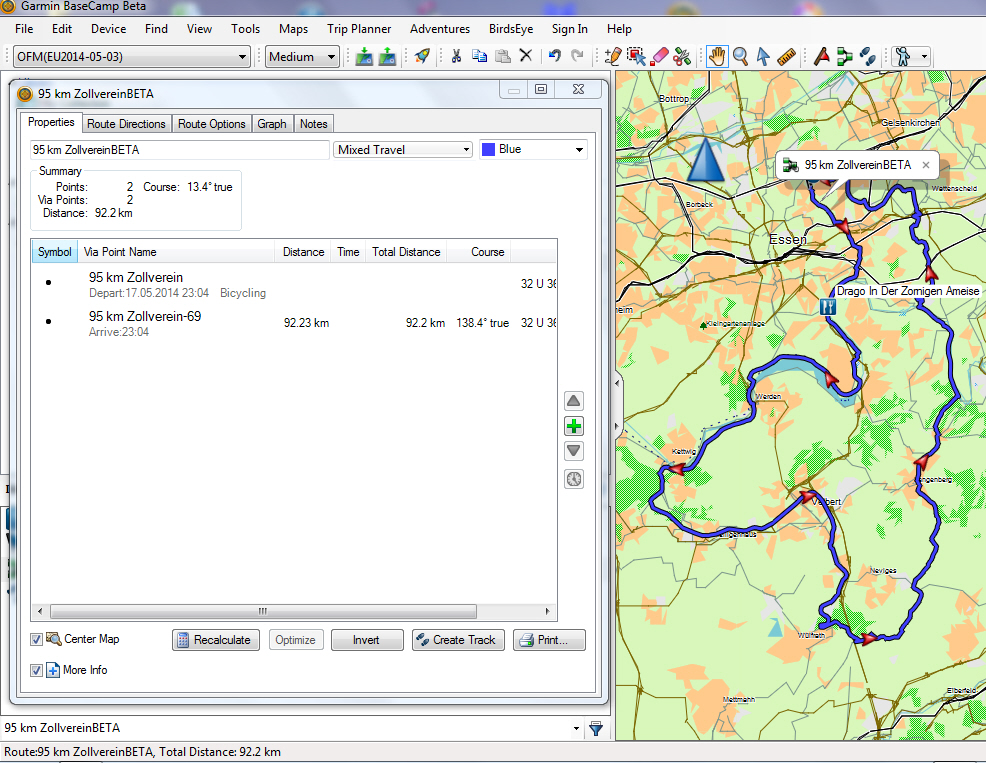Click the move via point up arrow
The width and height of the screenshot is (986, 763).
coord(574,401)
